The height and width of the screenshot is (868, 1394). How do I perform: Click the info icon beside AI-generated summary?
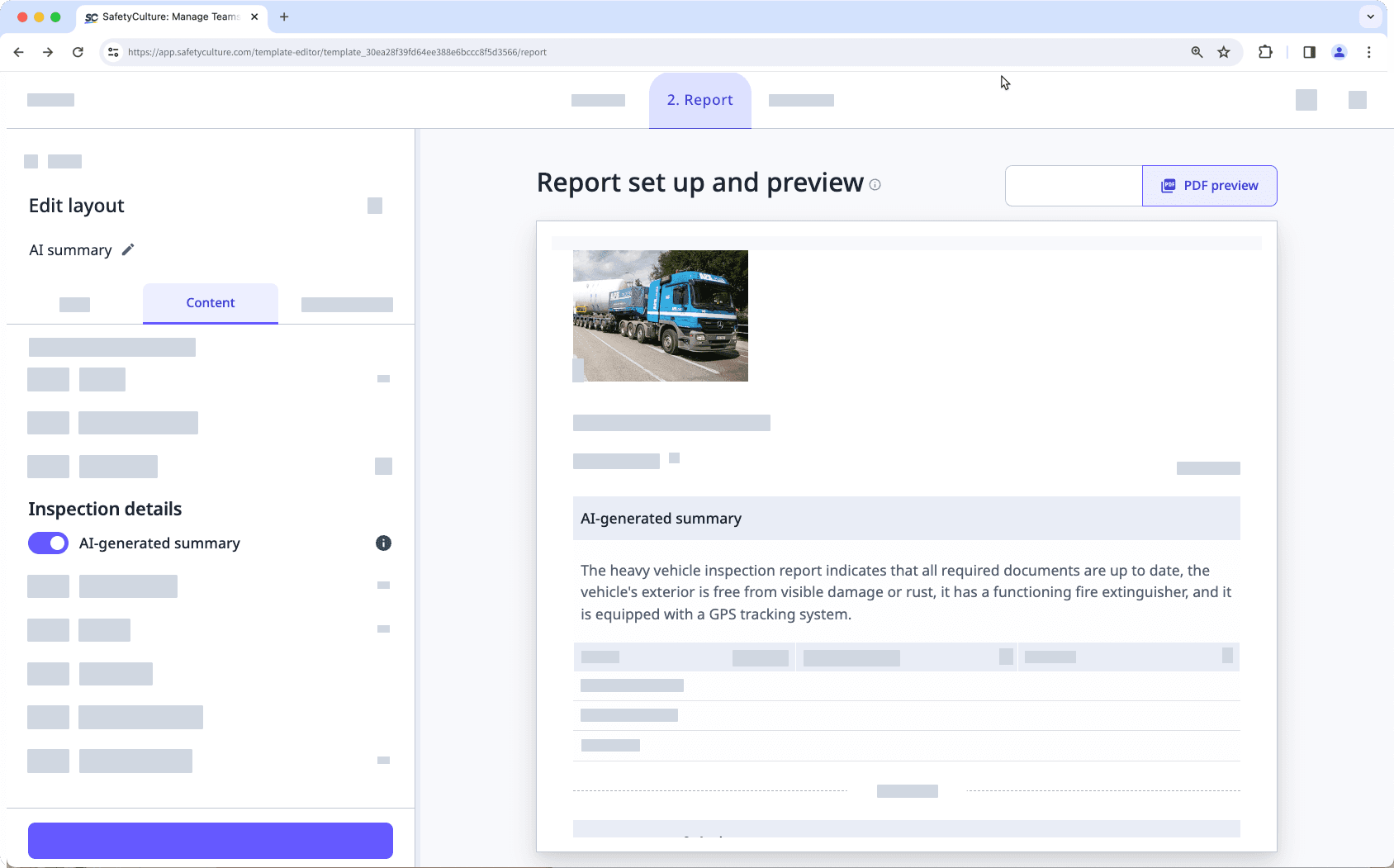(383, 543)
